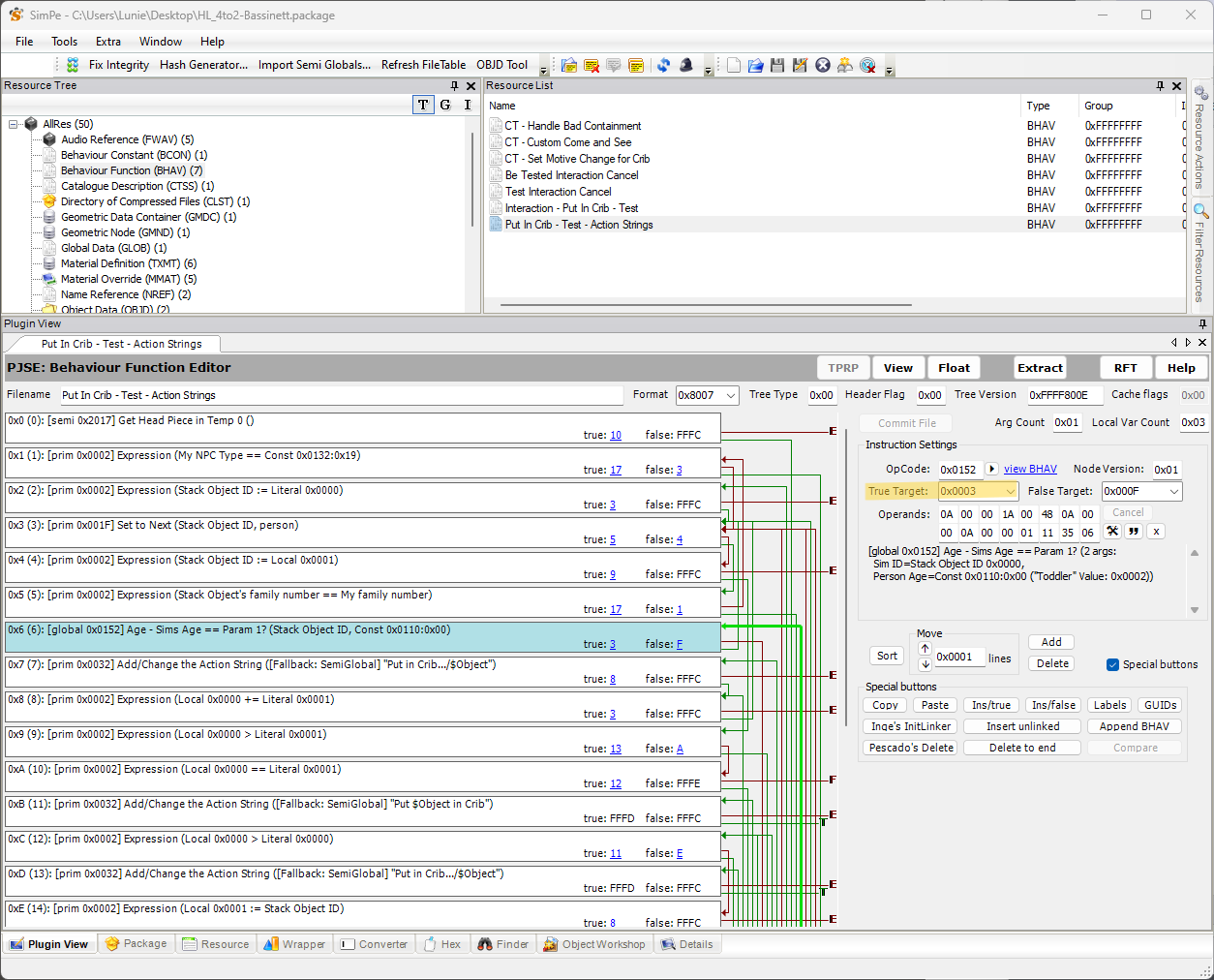Switch to the Package tab
The width and height of the screenshot is (1214, 980).
coord(136,944)
